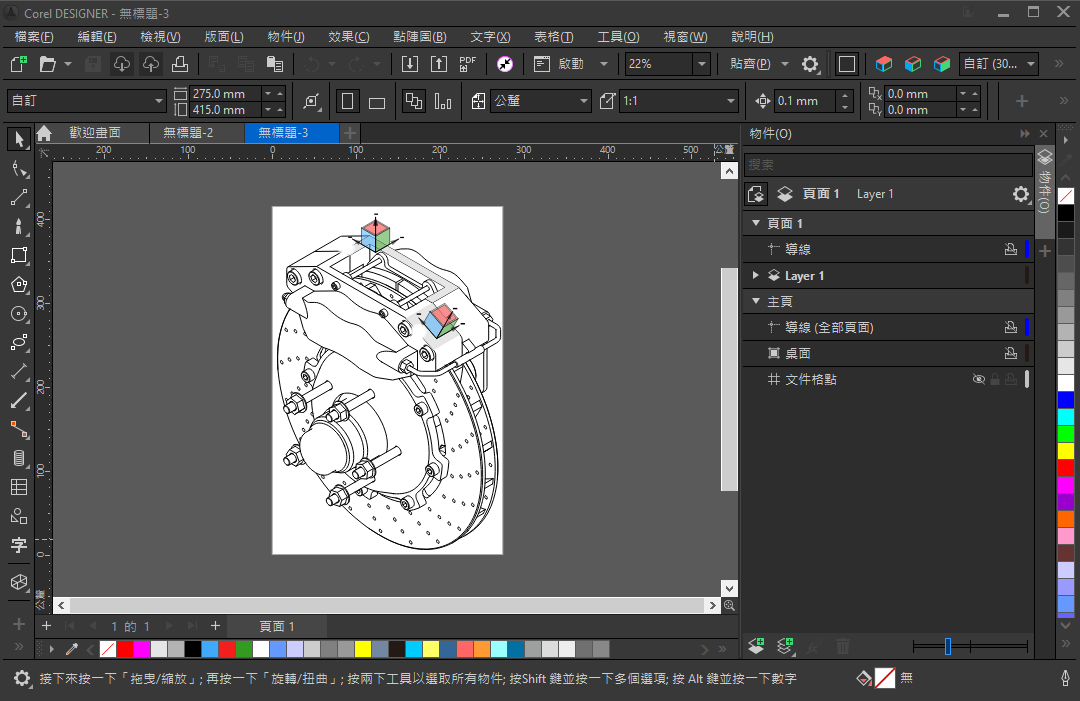The height and width of the screenshot is (701, 1080).
Task: Open the 效果(C) menu
Action: click(x=348, y=37)
